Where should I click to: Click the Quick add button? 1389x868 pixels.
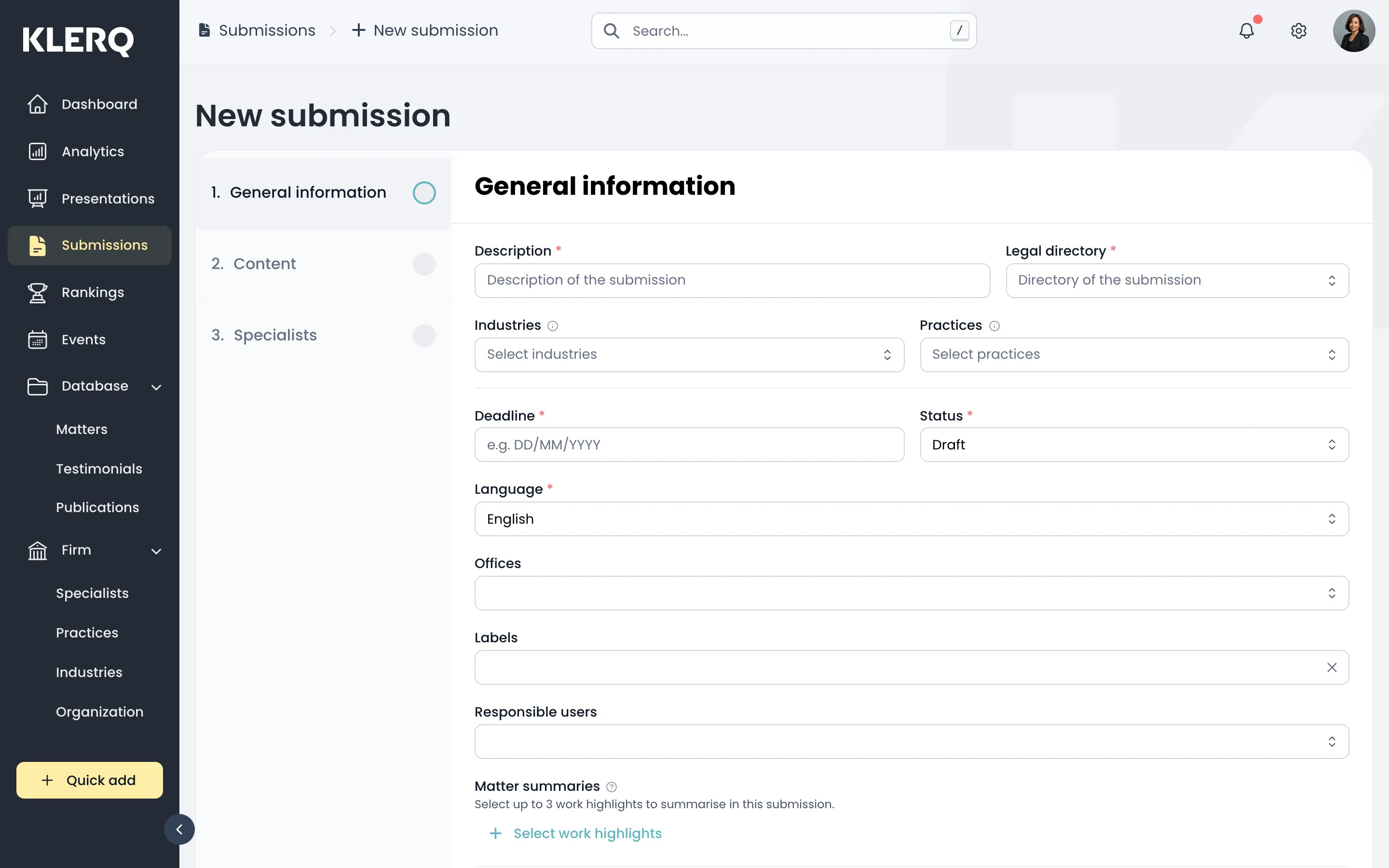90,780
